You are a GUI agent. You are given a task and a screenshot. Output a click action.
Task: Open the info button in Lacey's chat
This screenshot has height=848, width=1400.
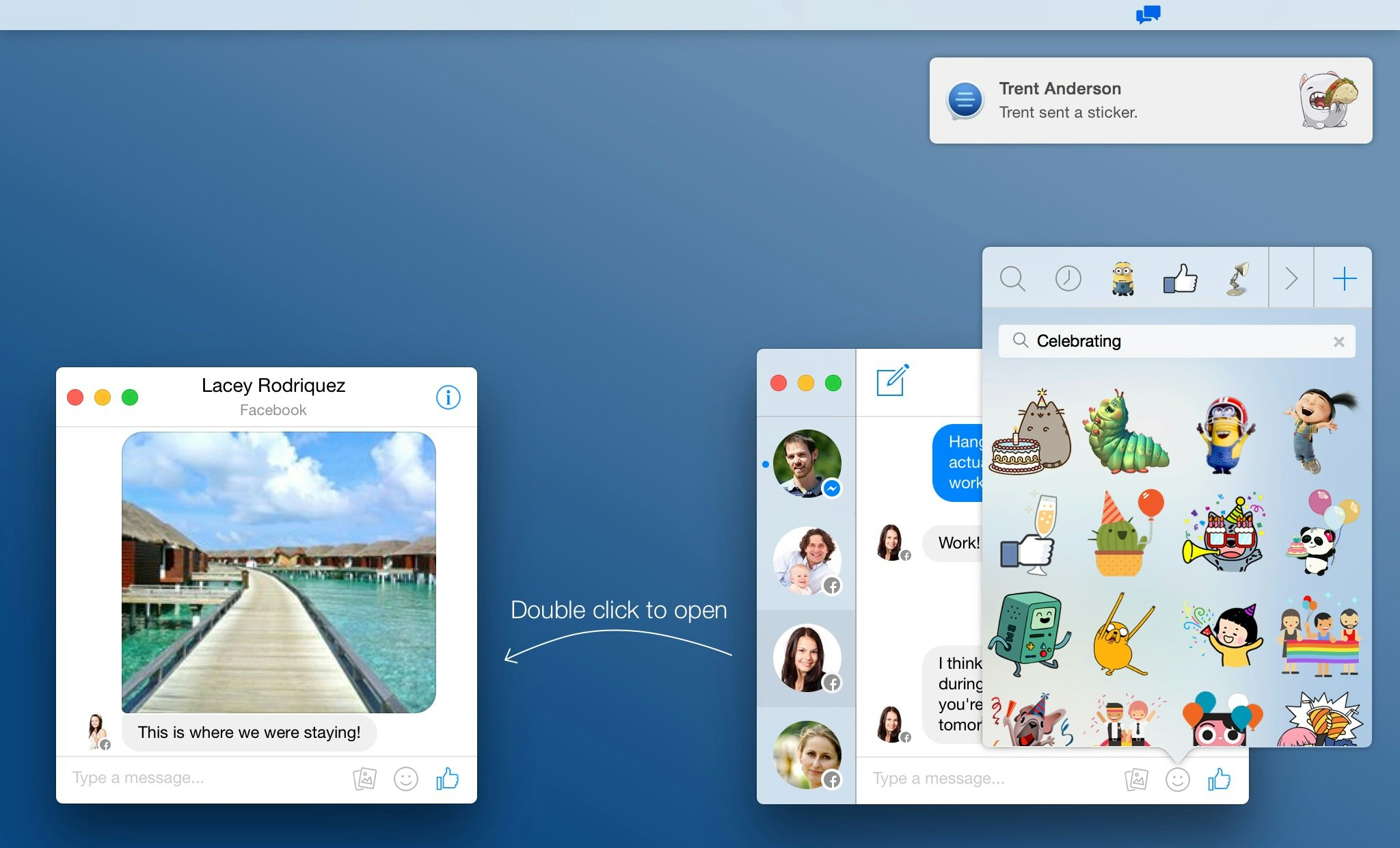(448, 397)
